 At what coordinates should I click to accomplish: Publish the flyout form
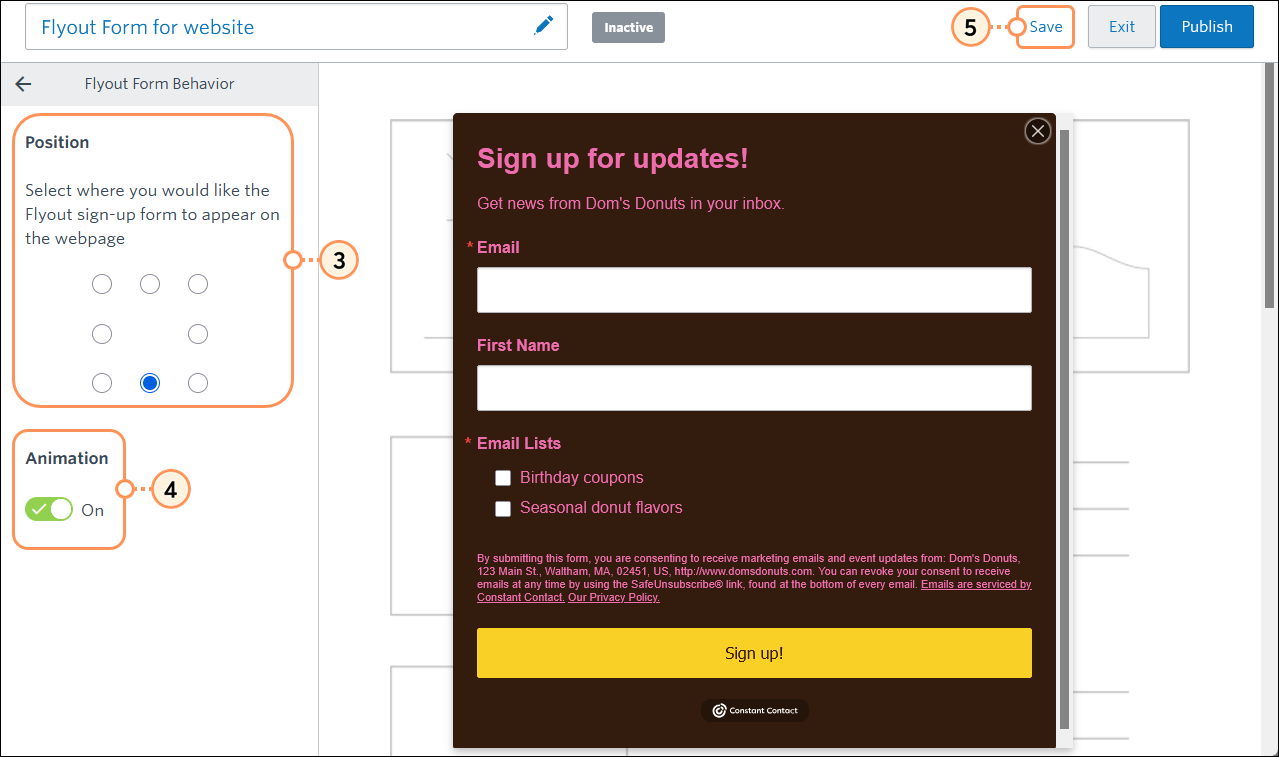1206,26
